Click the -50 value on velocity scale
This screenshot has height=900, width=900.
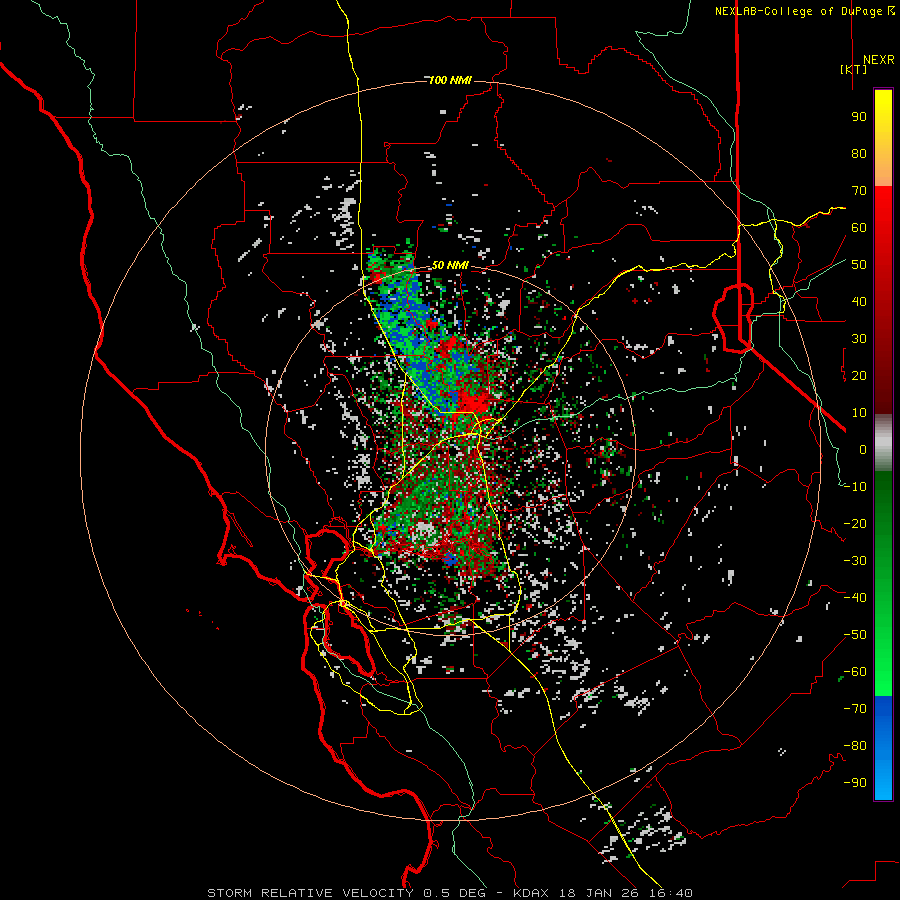click(x=855, y=635)
